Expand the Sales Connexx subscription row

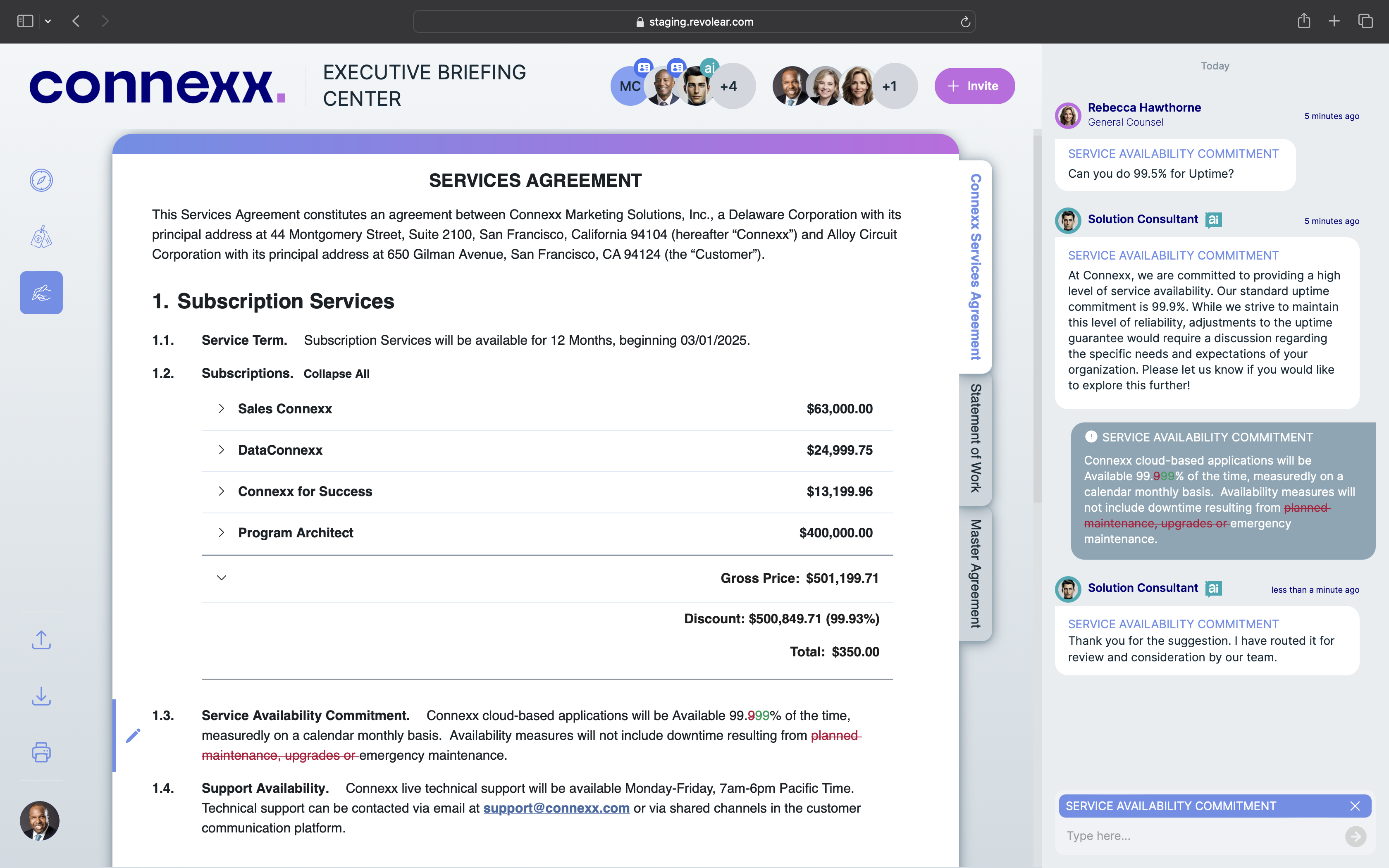pyautogui.click(x=222, y=409)
